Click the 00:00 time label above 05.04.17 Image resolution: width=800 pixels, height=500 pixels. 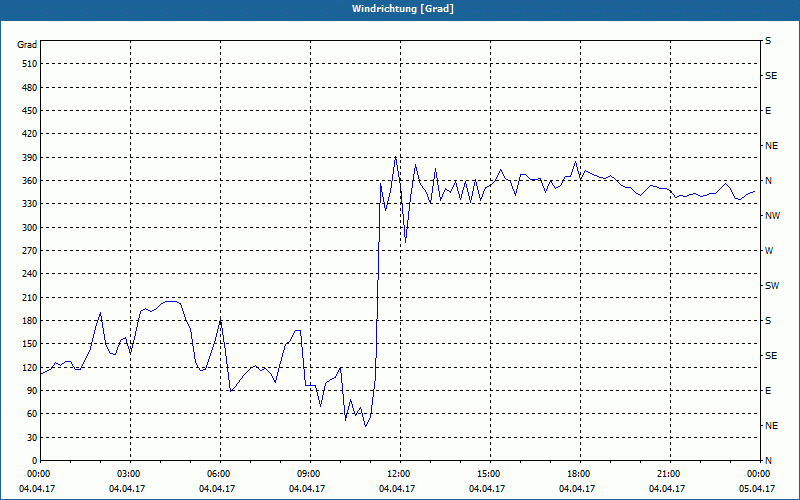point(759,473)
